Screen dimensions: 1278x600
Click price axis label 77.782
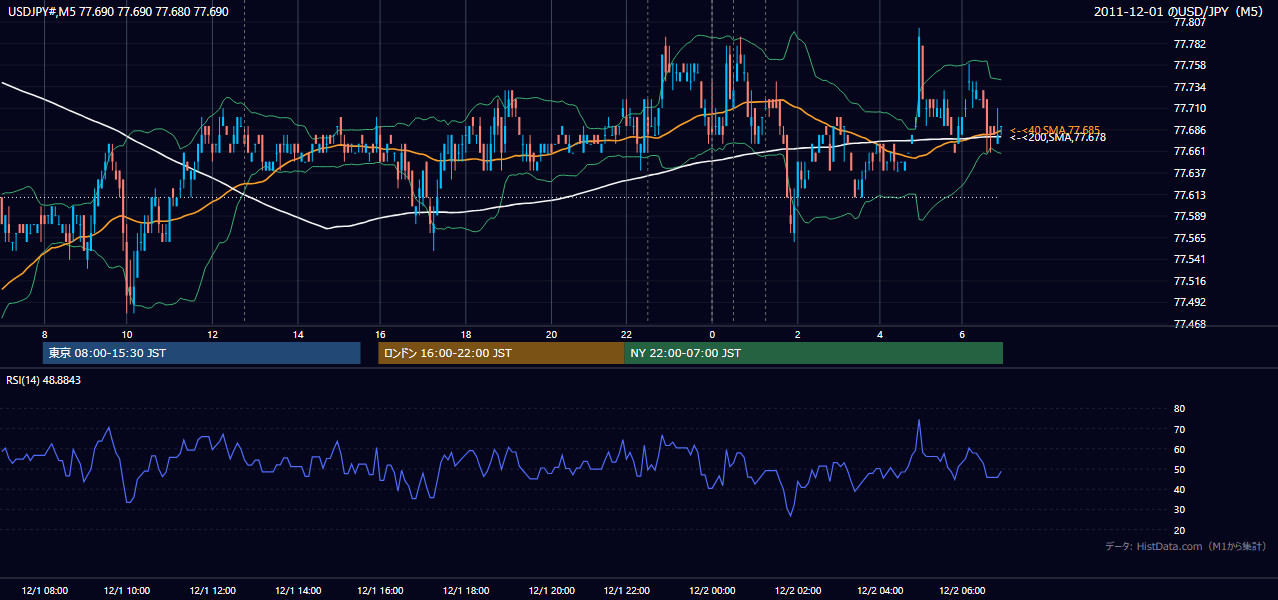pos(1191,44)
